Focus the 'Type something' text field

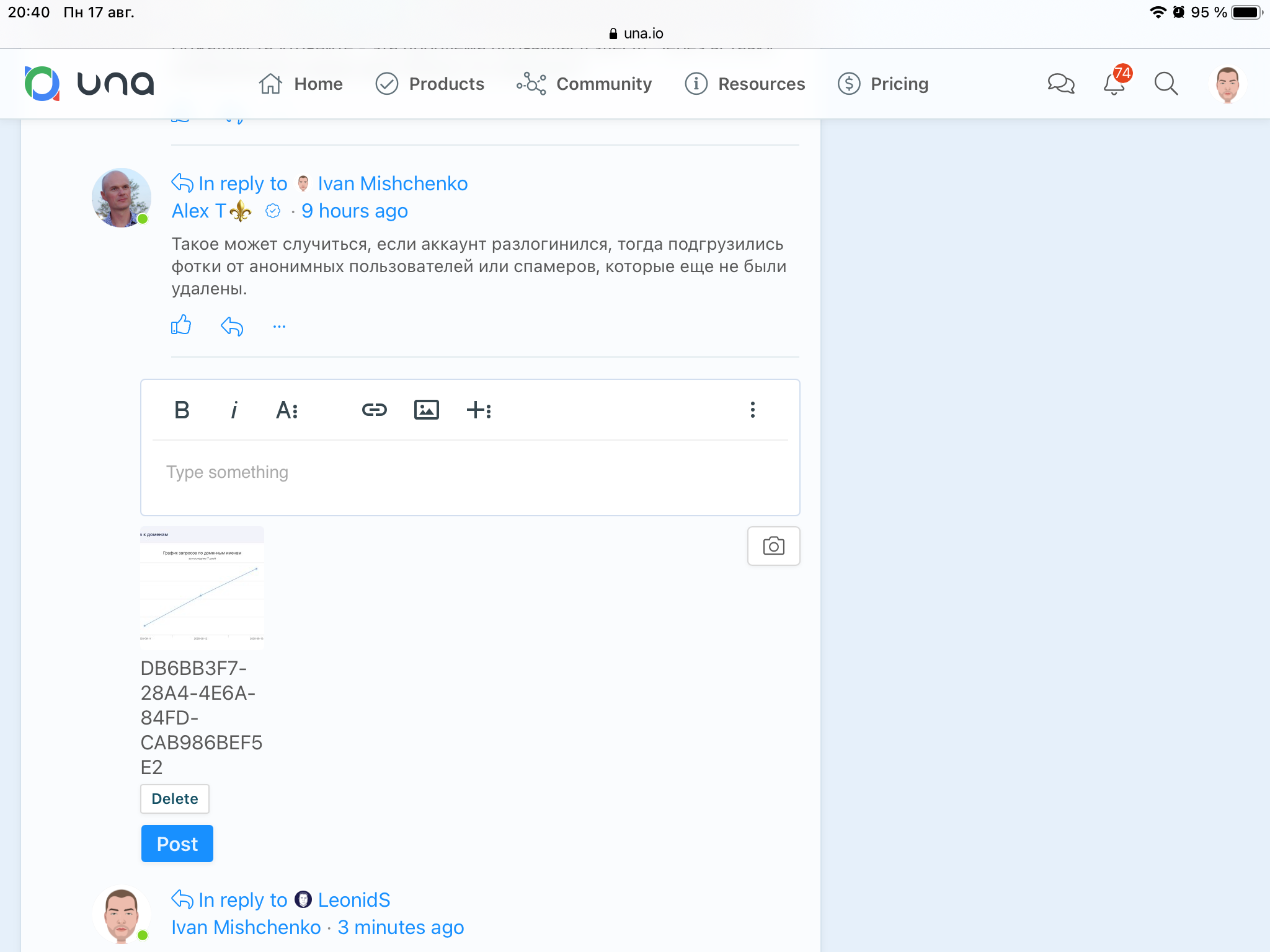tap(470, 473)
